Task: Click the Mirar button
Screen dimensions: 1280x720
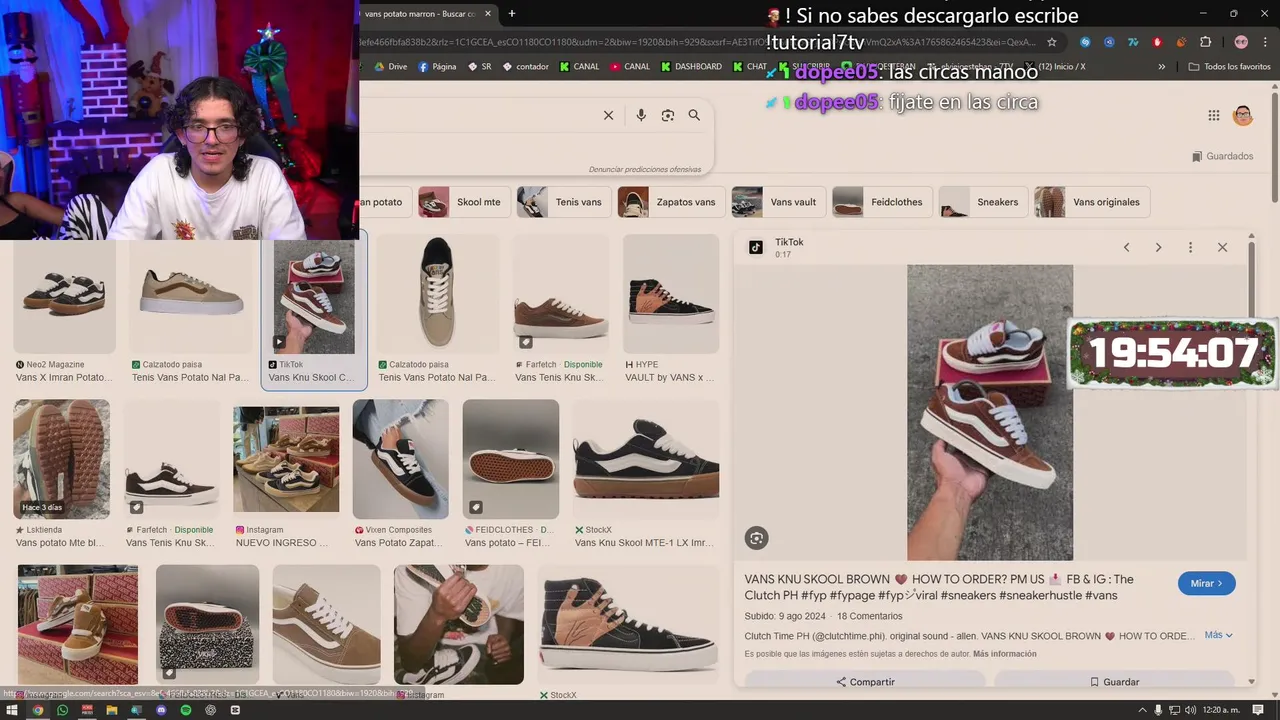Action: (x=1206, y=583)
